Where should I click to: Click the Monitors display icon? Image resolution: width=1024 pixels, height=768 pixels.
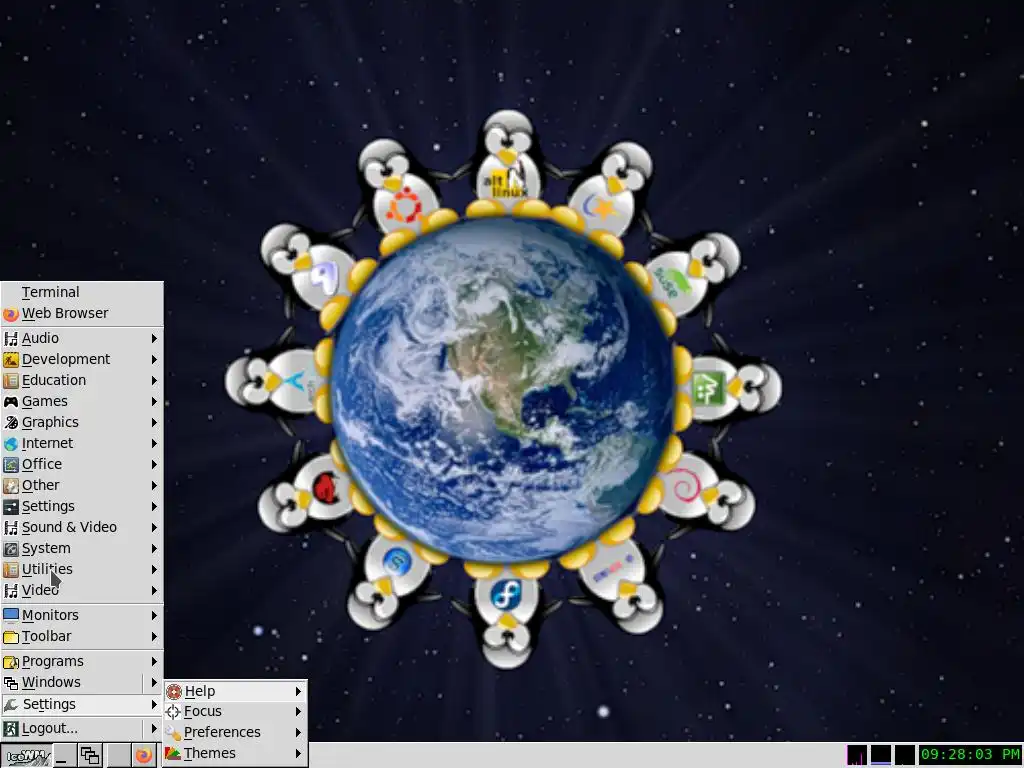pos(10,615)
